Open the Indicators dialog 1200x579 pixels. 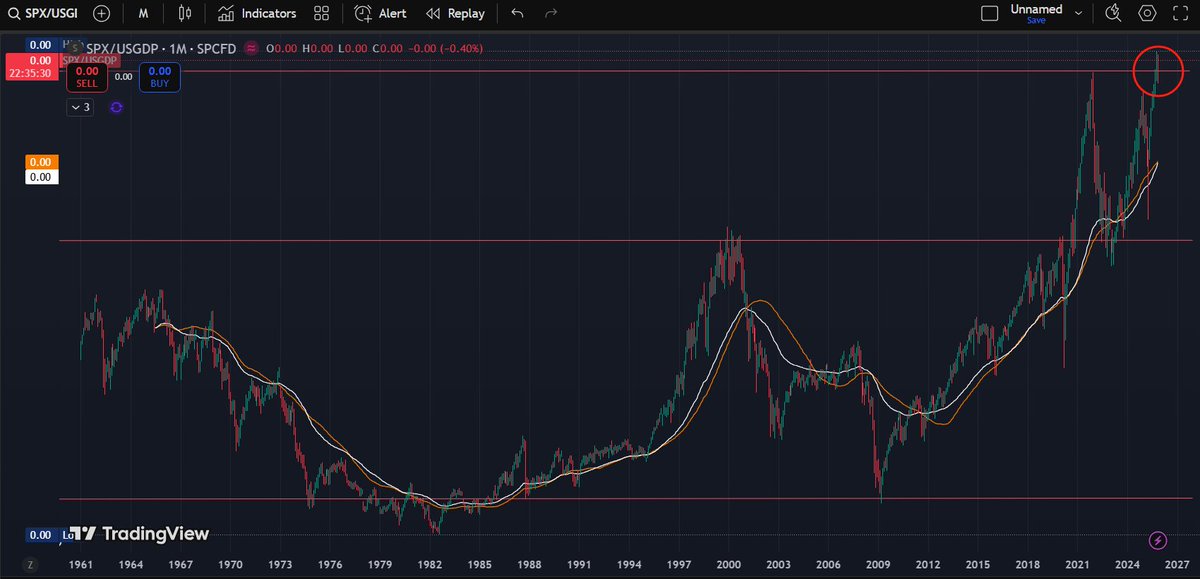(257, 14)
